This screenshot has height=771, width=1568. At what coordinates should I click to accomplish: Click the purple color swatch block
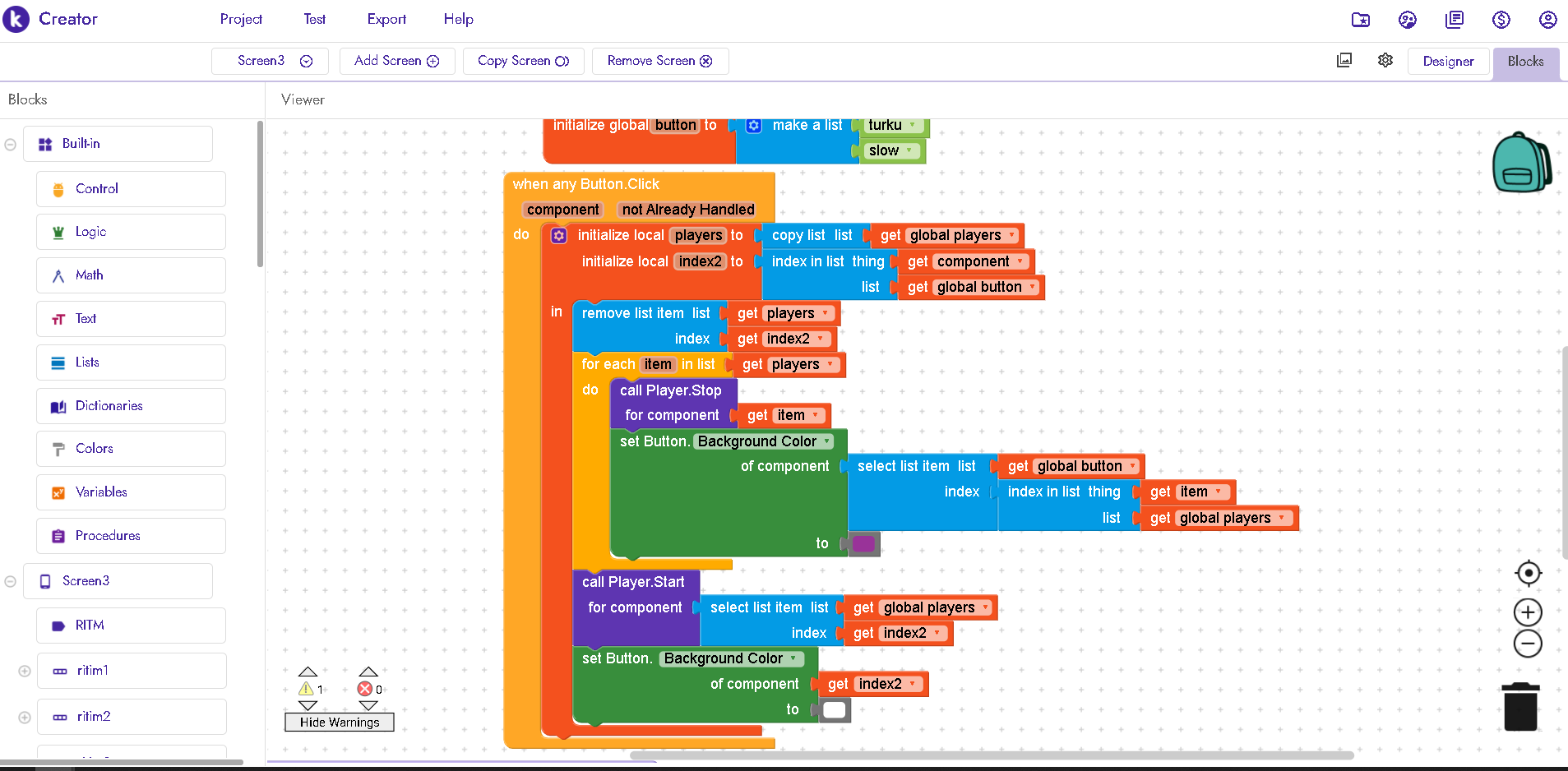[863, 543]
